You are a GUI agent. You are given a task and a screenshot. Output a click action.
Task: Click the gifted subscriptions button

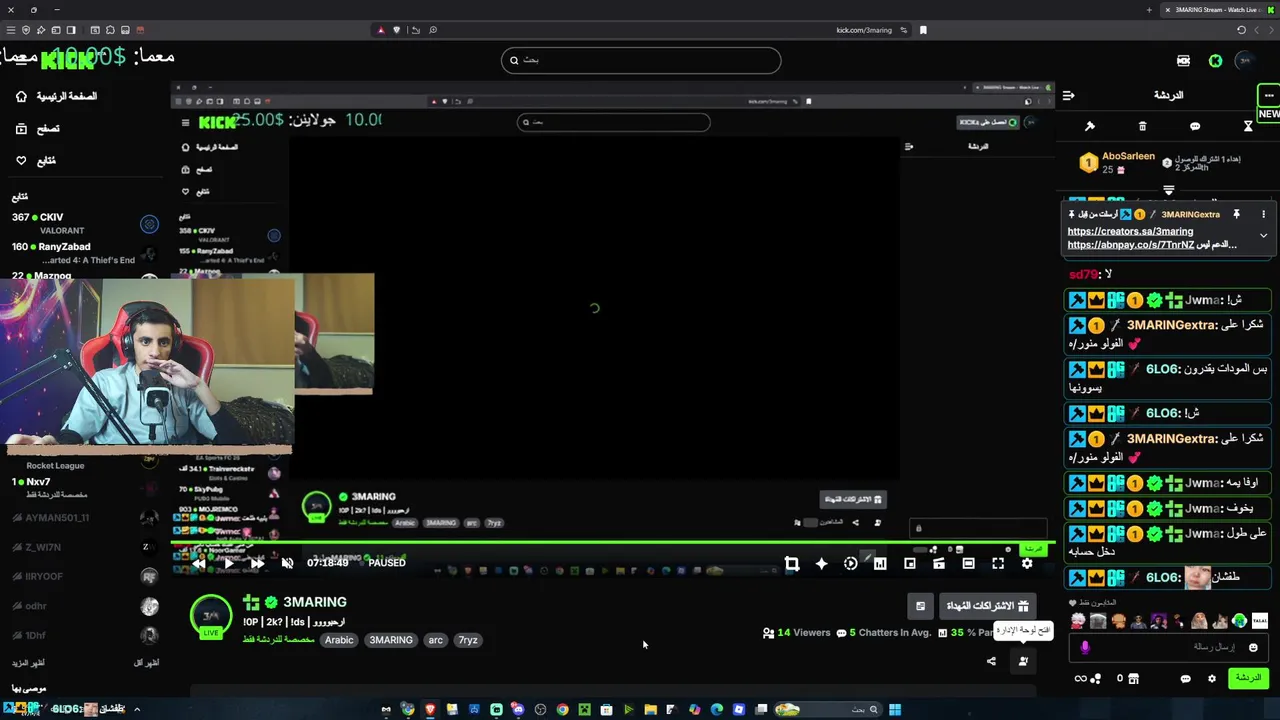tap(987, 606)
